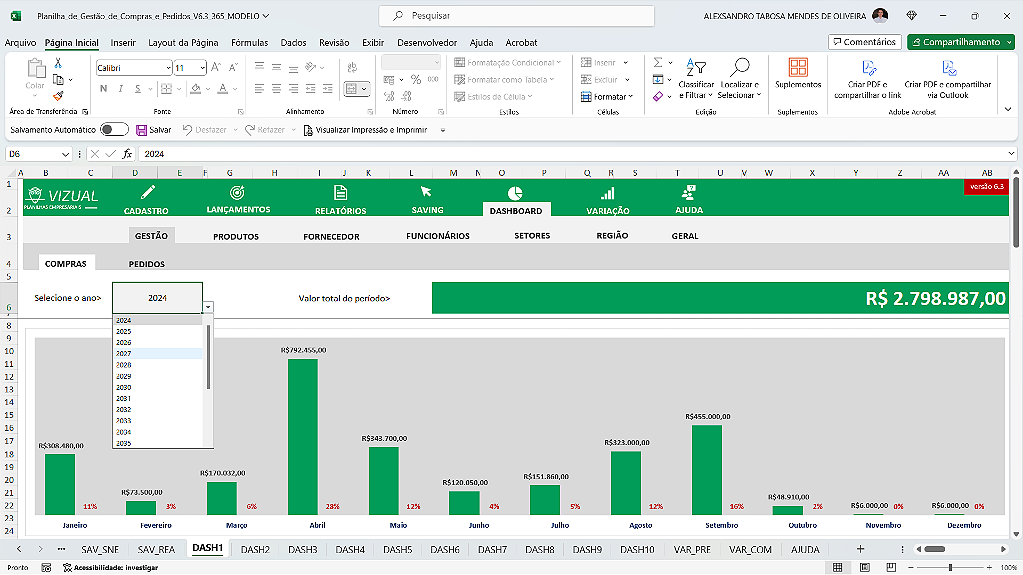The height and width of the screenshot is (575, 1023).
Task: Click the LANÇAMENTOS target icon
Action: pos(237,193)
